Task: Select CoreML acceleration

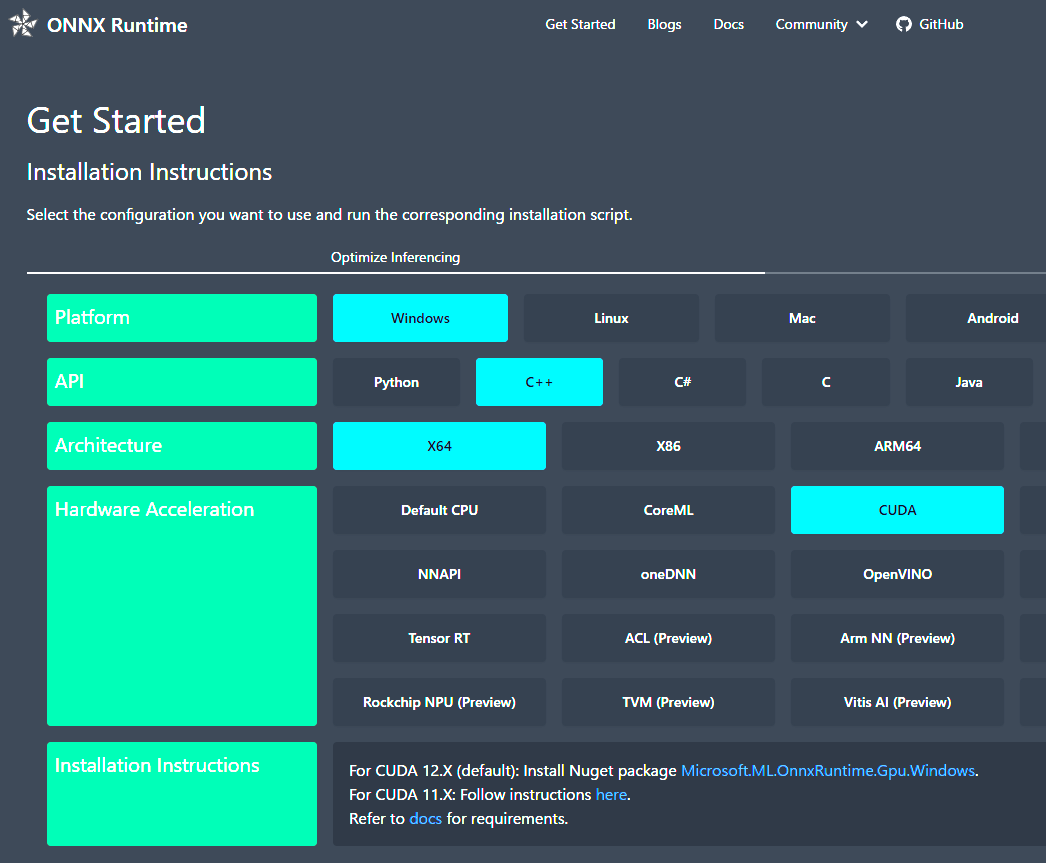Action: click(x=668, y=510)
